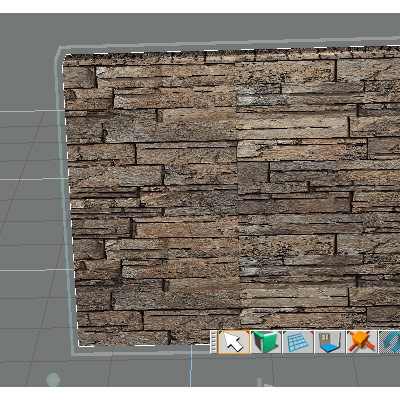
Task: Open the room with door tool
Action: (x=330, y=342)
